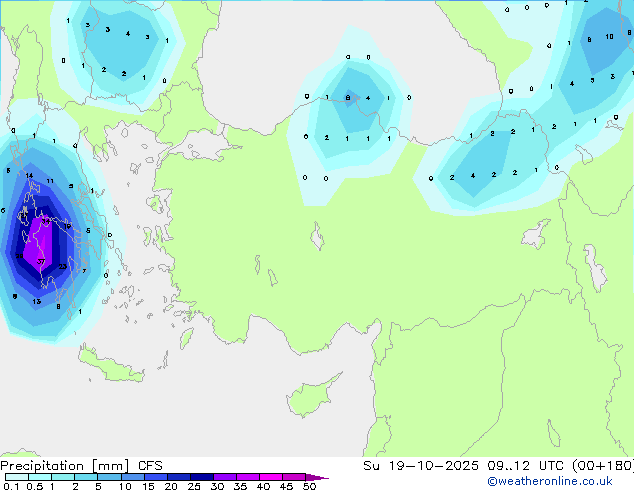Click the "15" legend scale label
Image resolution: width=634 pixels, height=490 pixels.
pyautogui.click(x=148, y=486)
